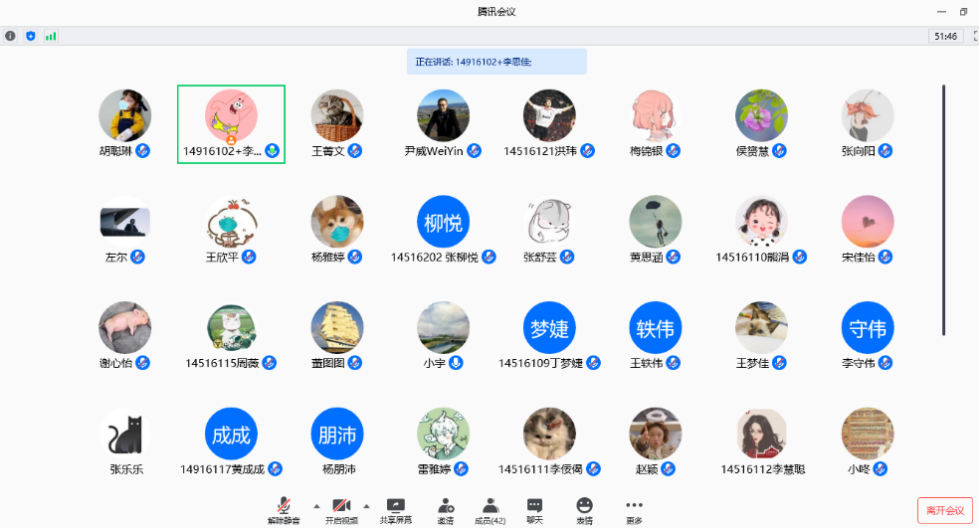
Task: Expand the video options arrow beside camera
Action: tap(366, 505)
